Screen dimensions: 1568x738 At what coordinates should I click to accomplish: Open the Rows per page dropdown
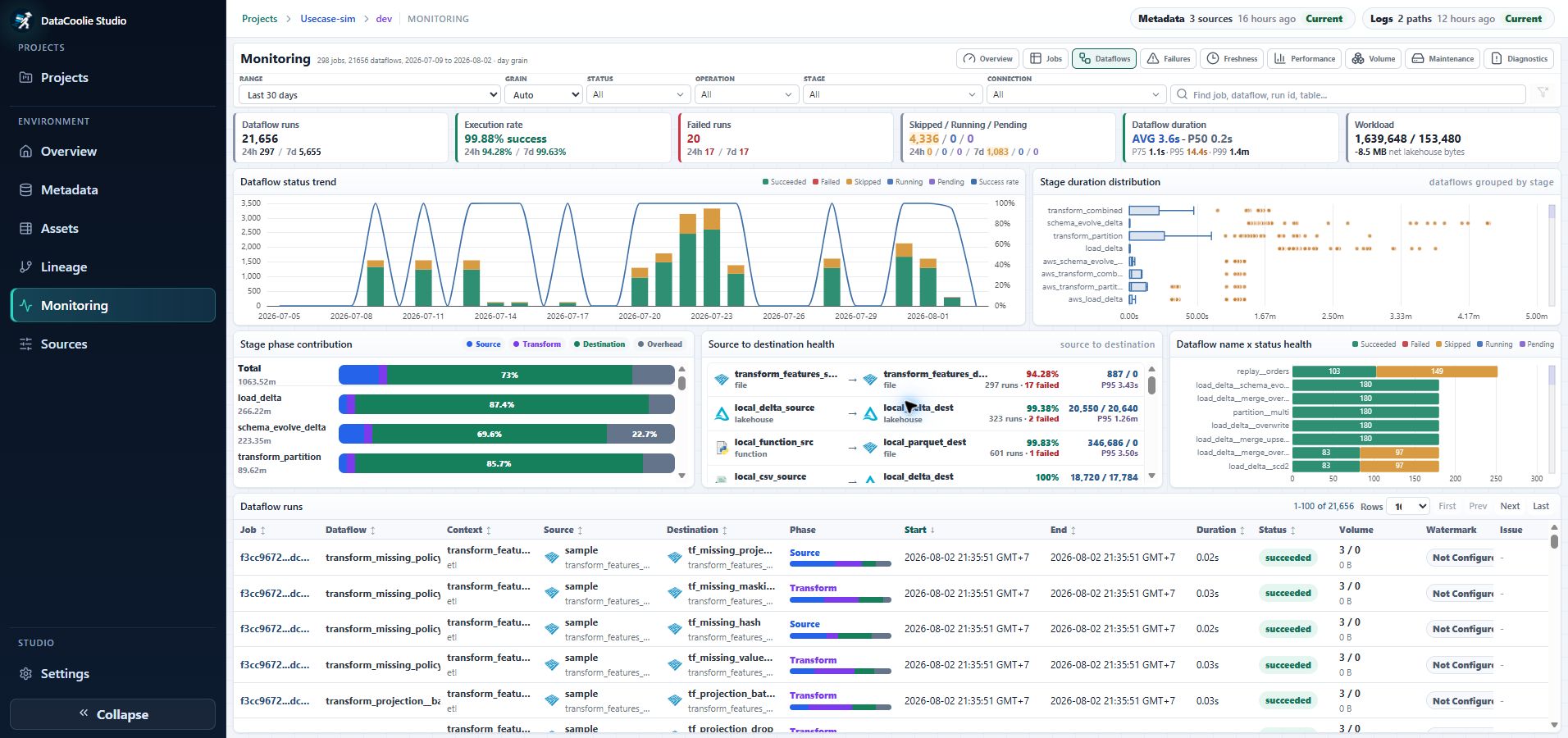click(1408, 506)
